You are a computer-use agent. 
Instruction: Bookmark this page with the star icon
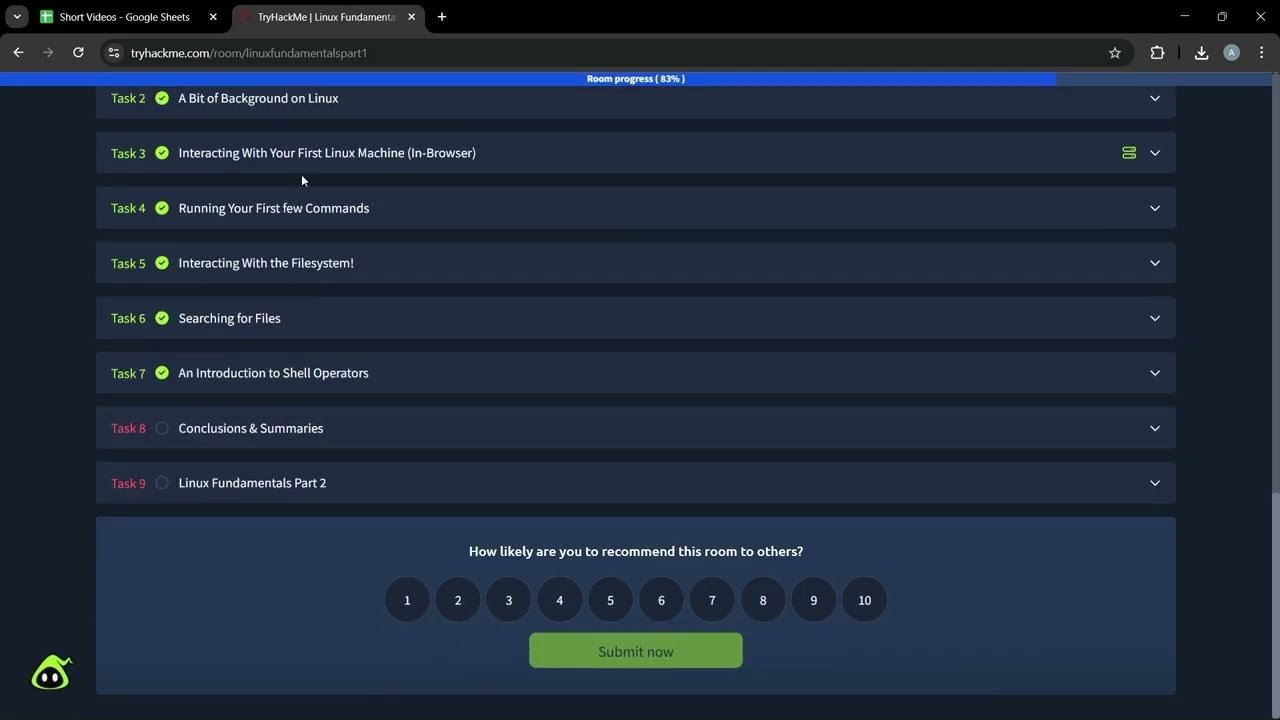1115,53
